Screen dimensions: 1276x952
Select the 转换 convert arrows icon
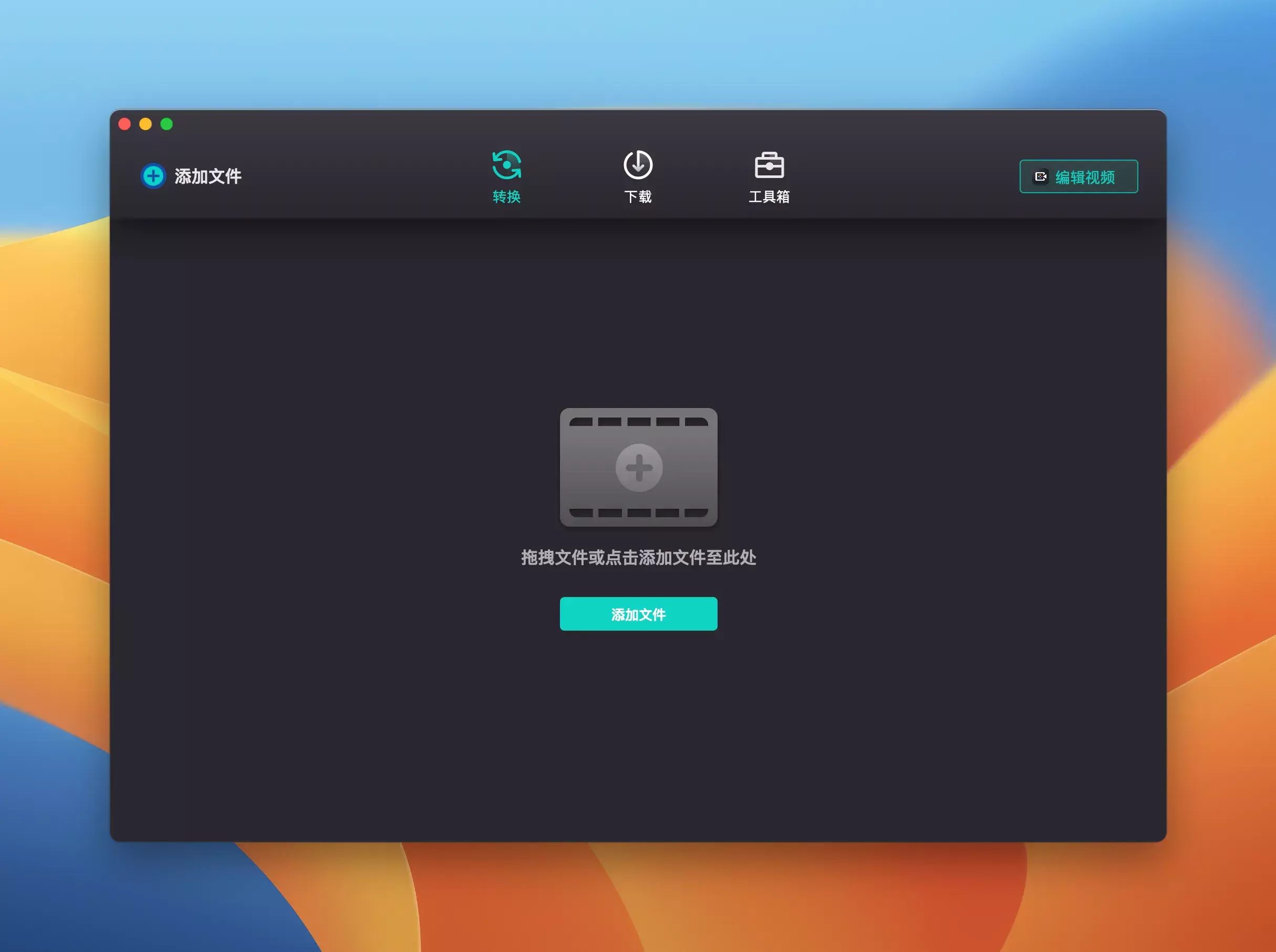[506, 165]
